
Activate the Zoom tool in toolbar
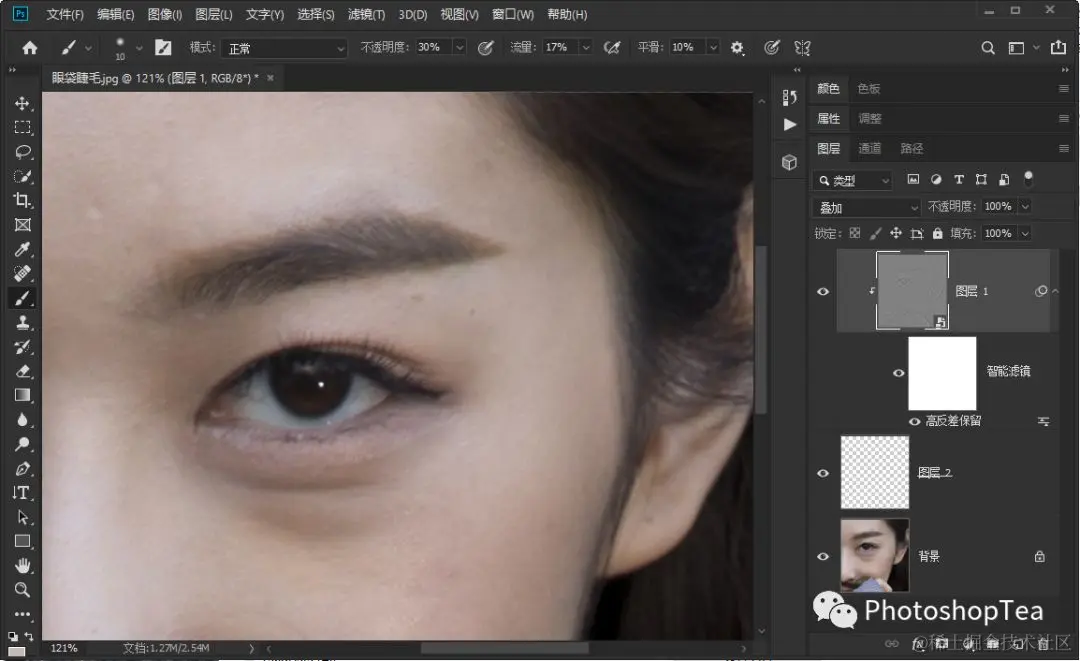click(x=22, y=590)
